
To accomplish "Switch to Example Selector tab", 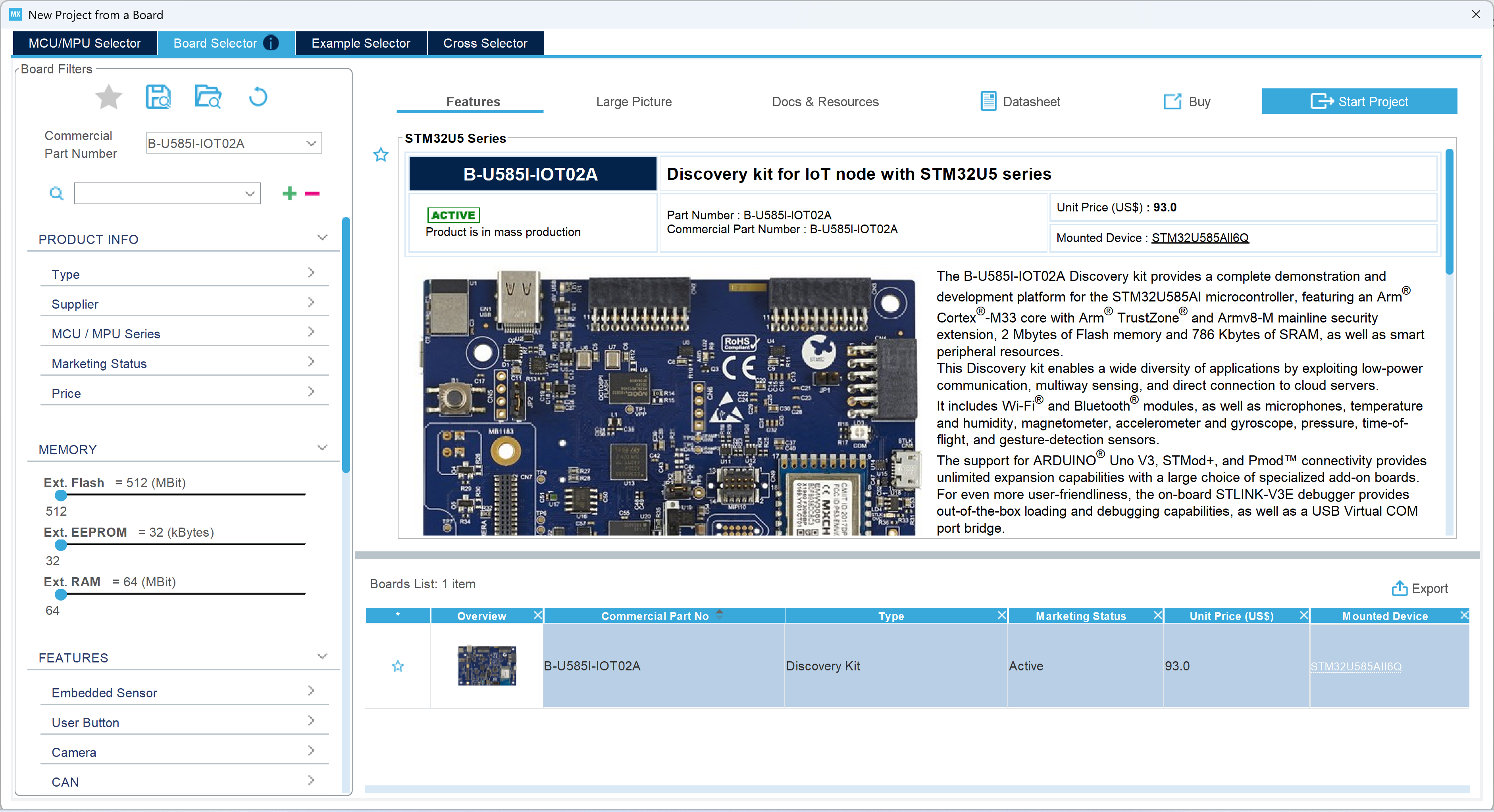I will tap(361, 43).
